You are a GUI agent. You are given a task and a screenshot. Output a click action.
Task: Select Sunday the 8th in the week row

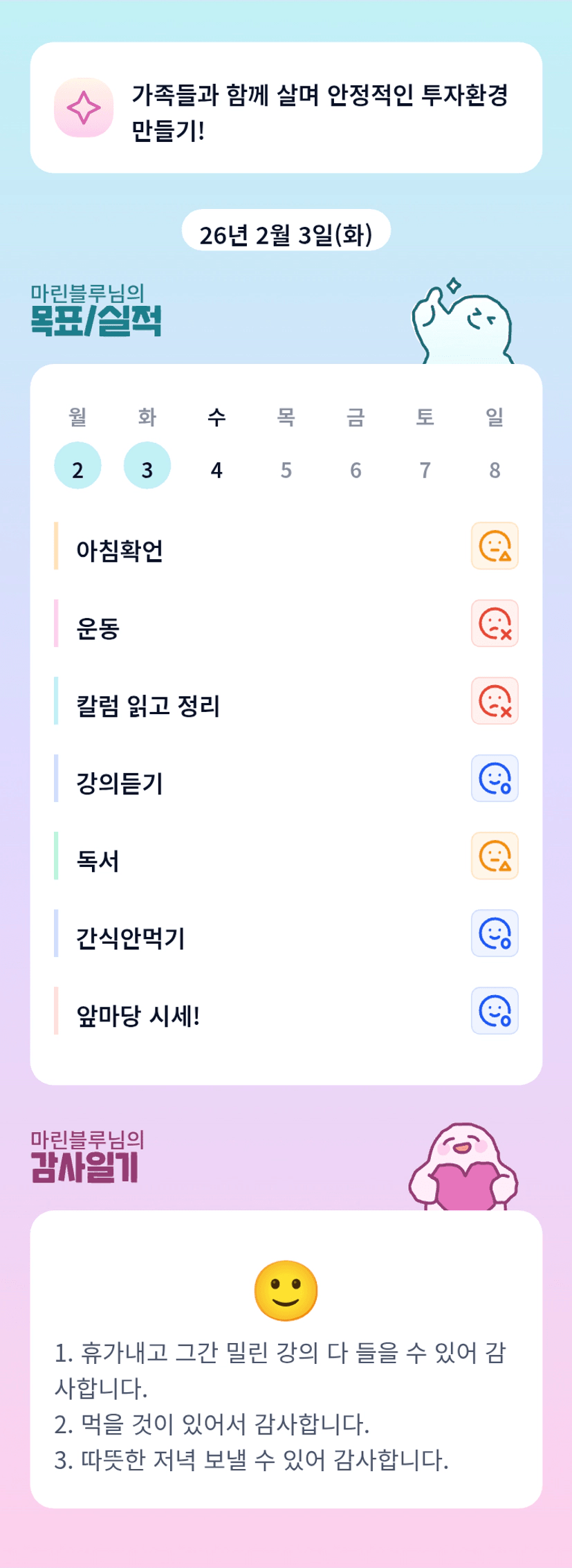point(495,470)
